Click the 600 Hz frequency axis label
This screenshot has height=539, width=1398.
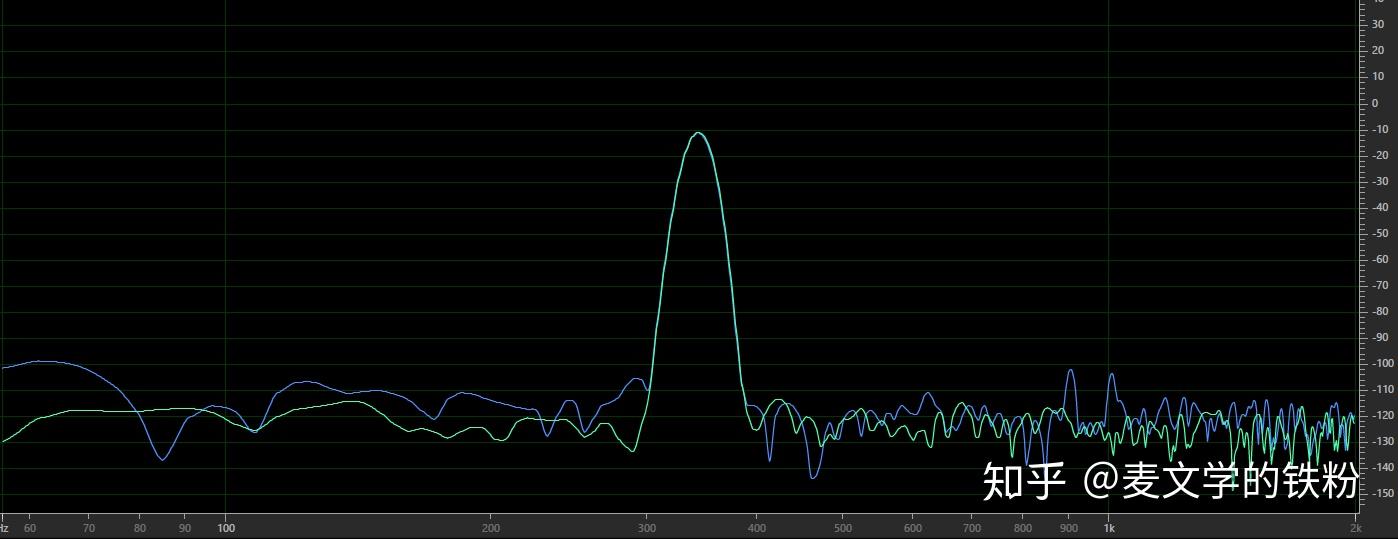tap(913, 528)
